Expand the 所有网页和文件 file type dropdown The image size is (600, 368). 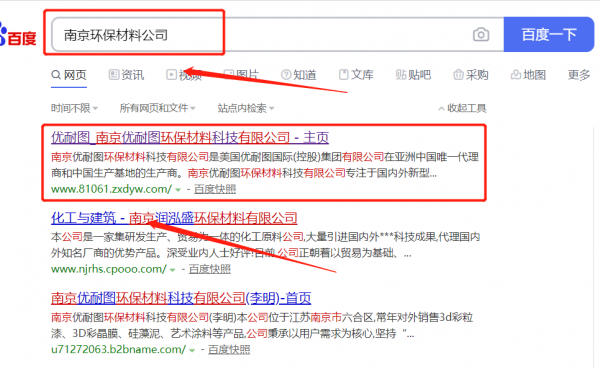(x=158, y=108)
